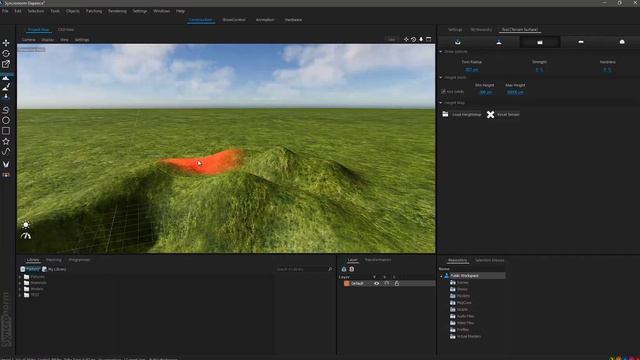Click the add layer icon in Layer panel

coord(344,269)
